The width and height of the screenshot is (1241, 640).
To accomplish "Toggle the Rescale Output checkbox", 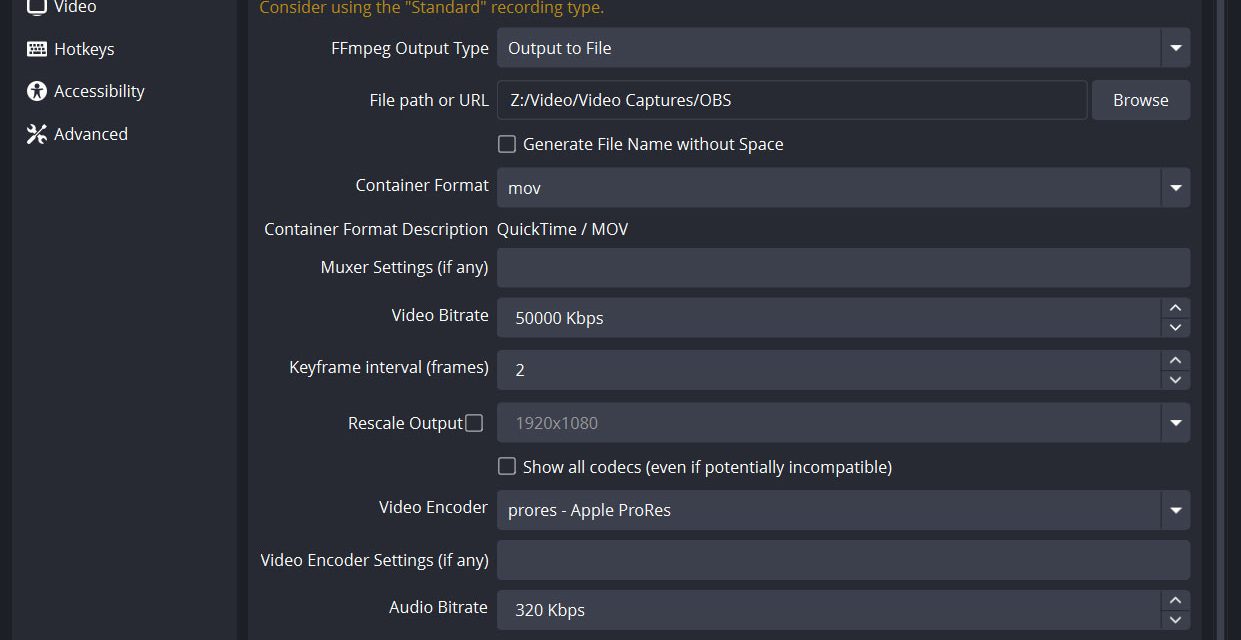I will click(474, 423).
